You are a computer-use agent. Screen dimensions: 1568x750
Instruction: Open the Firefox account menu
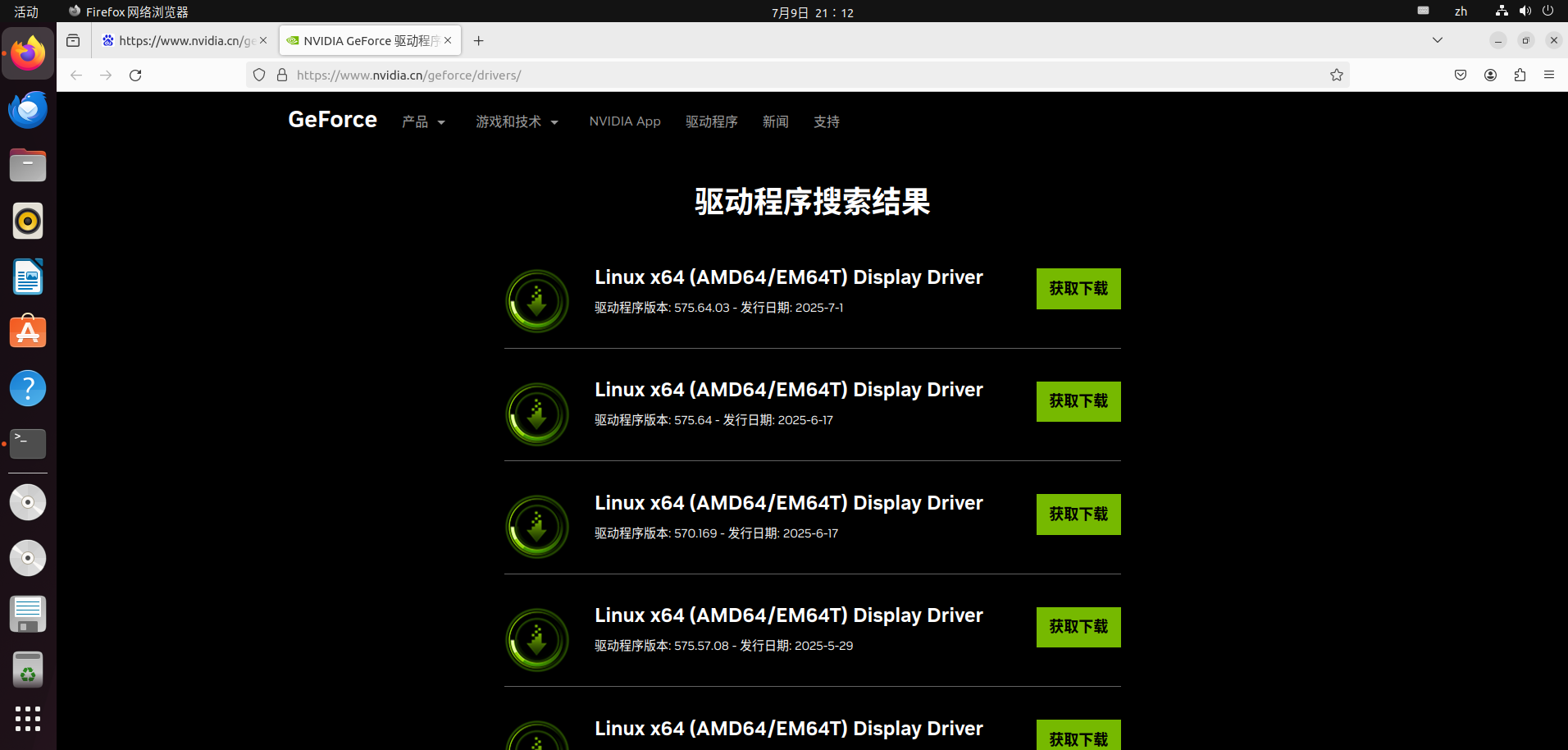[x=1490, y=75]
